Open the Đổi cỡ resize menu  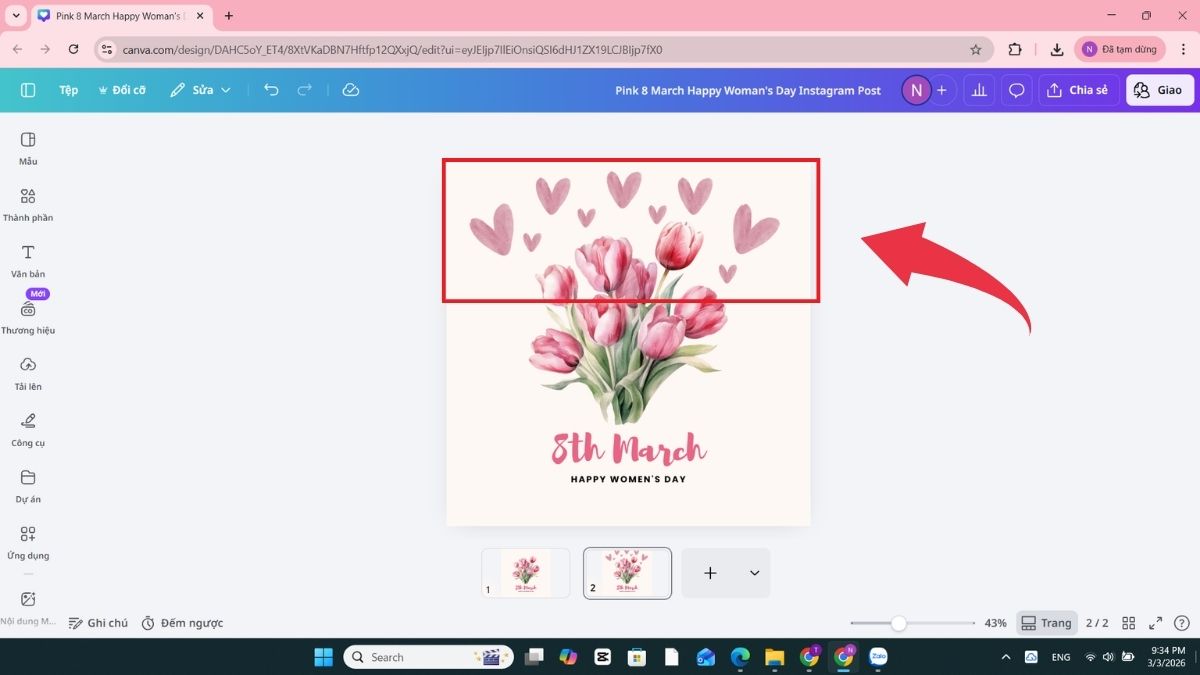point(122,90)
